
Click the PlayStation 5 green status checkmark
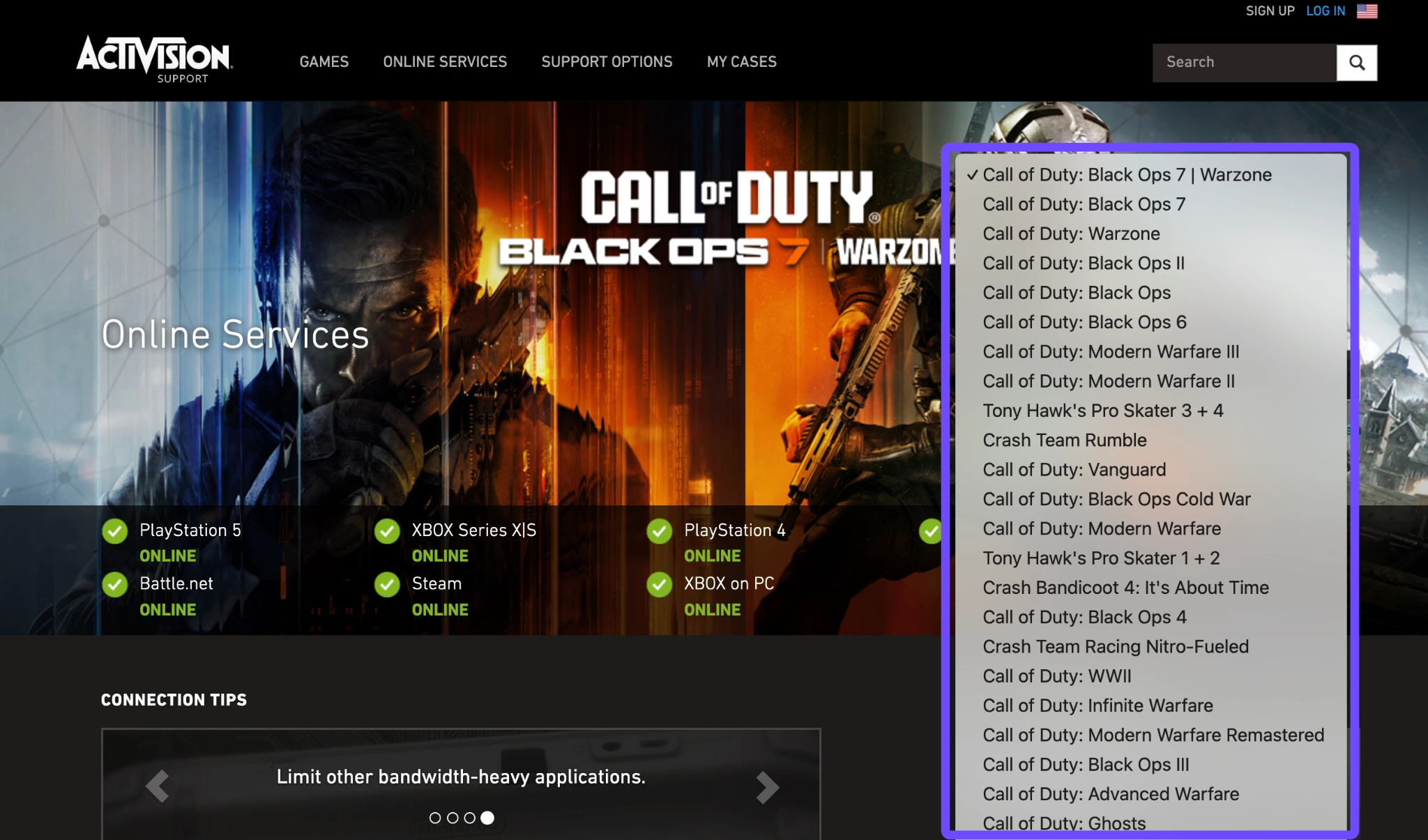click(x=115, y=531)
